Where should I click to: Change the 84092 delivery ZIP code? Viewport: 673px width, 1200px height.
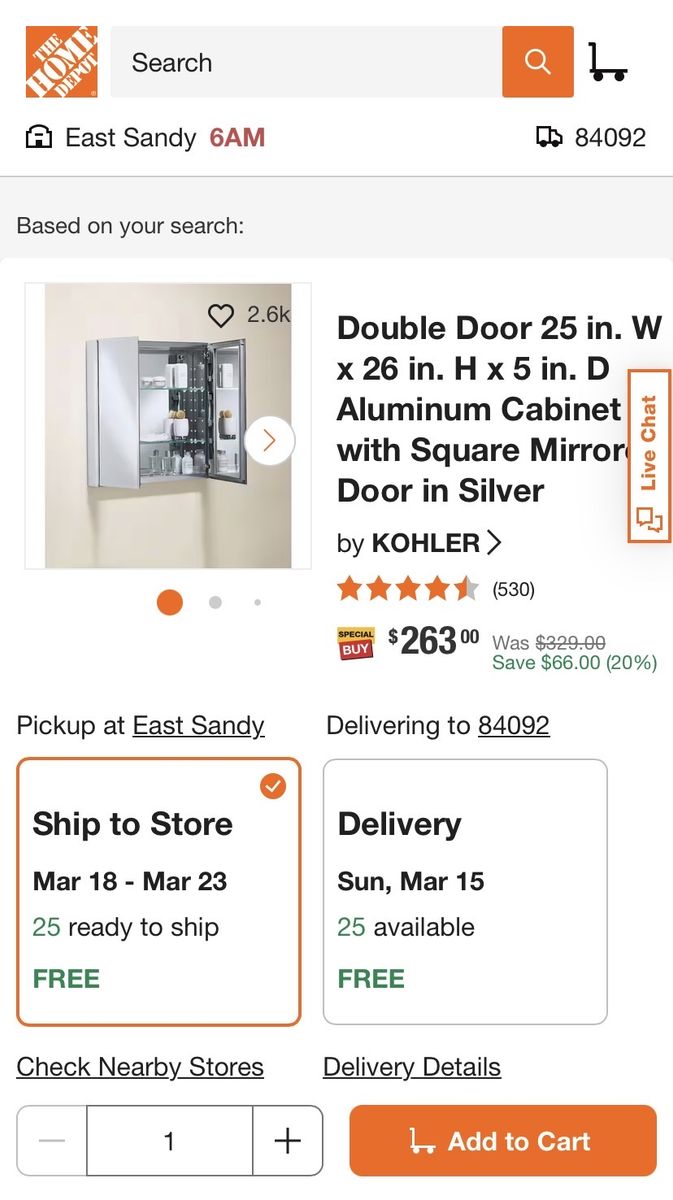(514, 725)
